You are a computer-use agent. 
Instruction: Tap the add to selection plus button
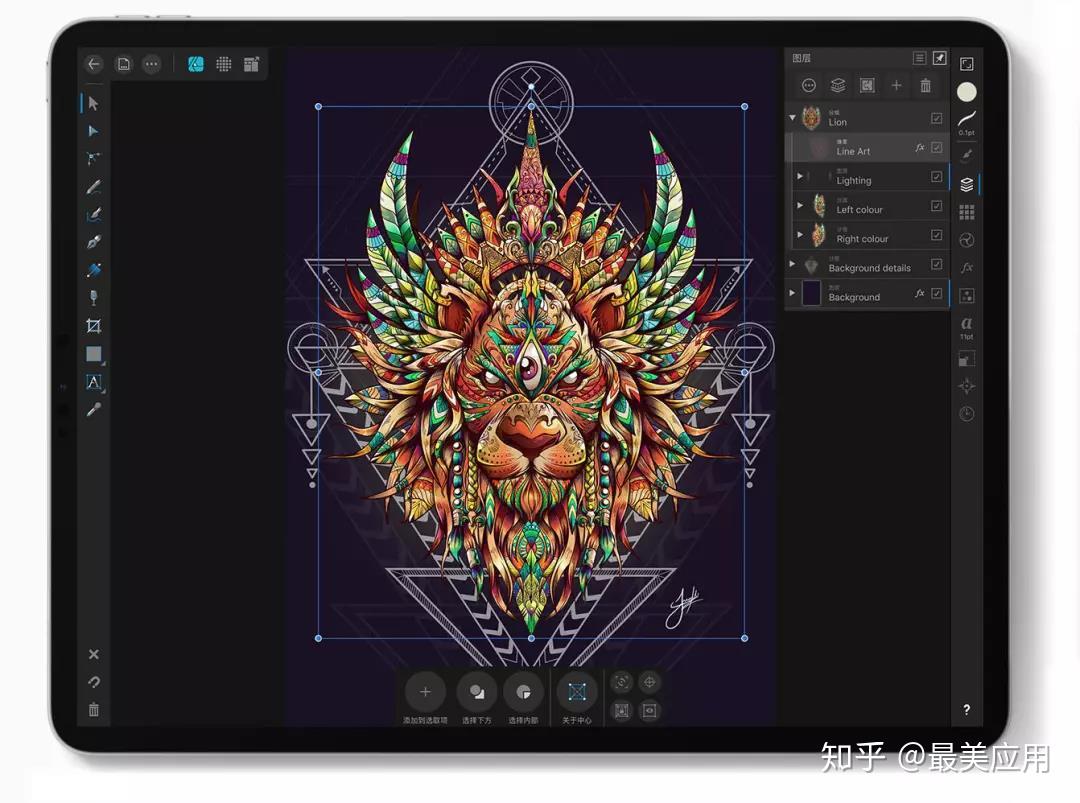(x=425, y=692)
